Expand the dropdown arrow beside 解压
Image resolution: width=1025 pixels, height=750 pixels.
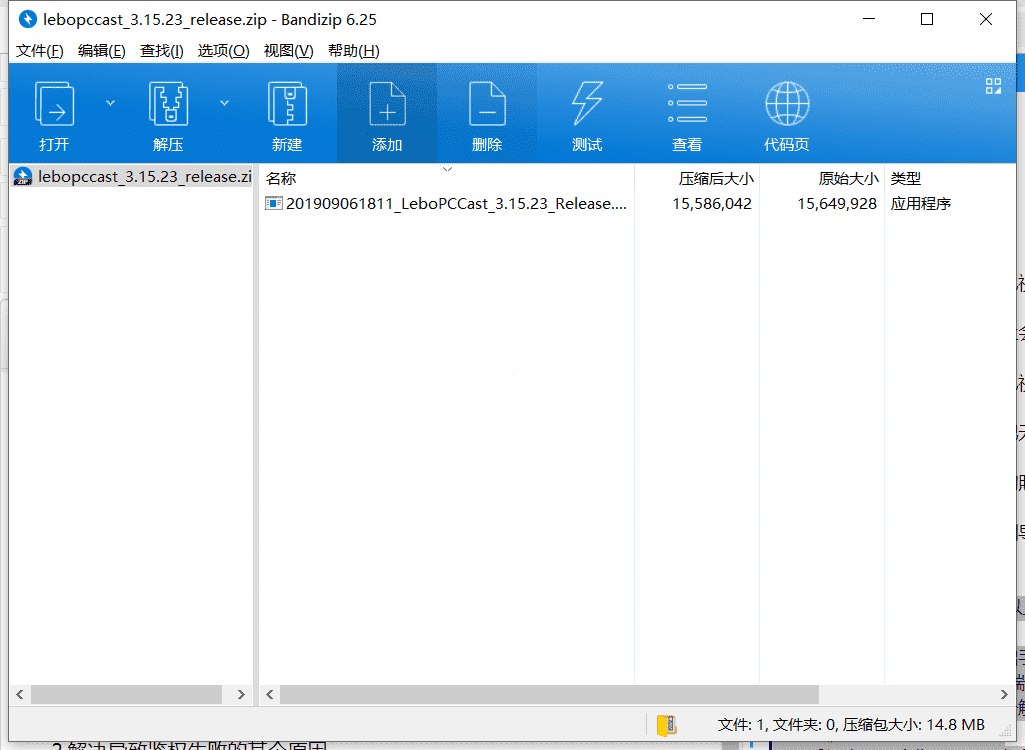224,103
